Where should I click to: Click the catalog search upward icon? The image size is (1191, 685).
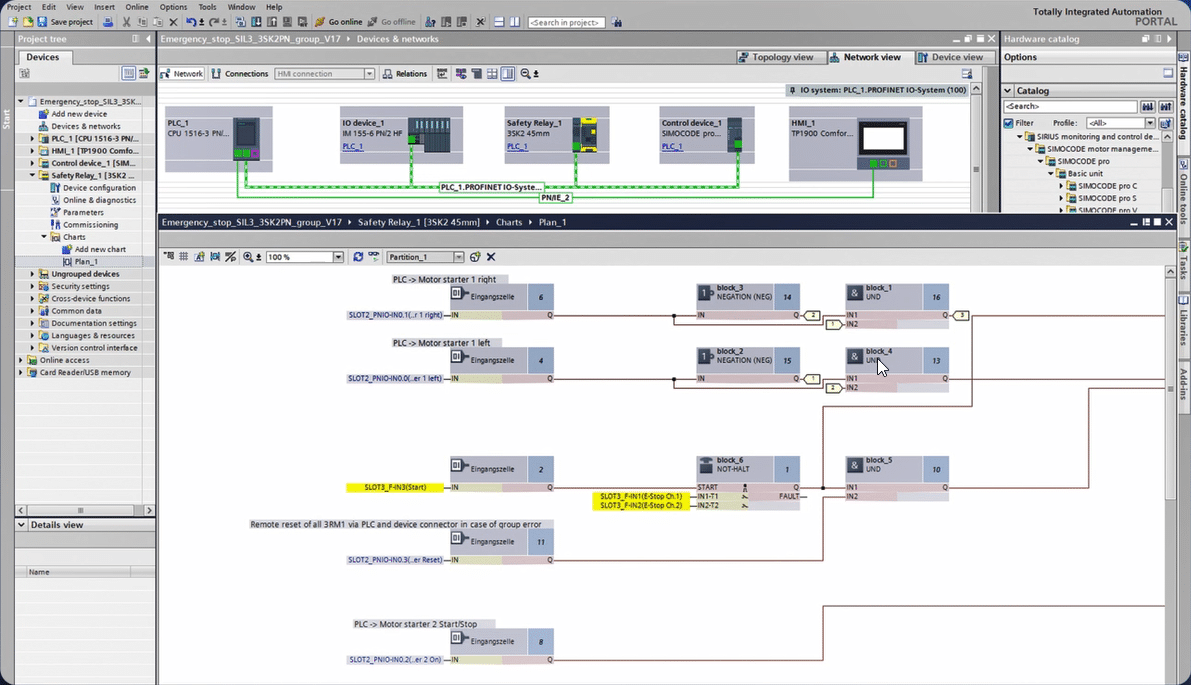tap(1165, 106)
